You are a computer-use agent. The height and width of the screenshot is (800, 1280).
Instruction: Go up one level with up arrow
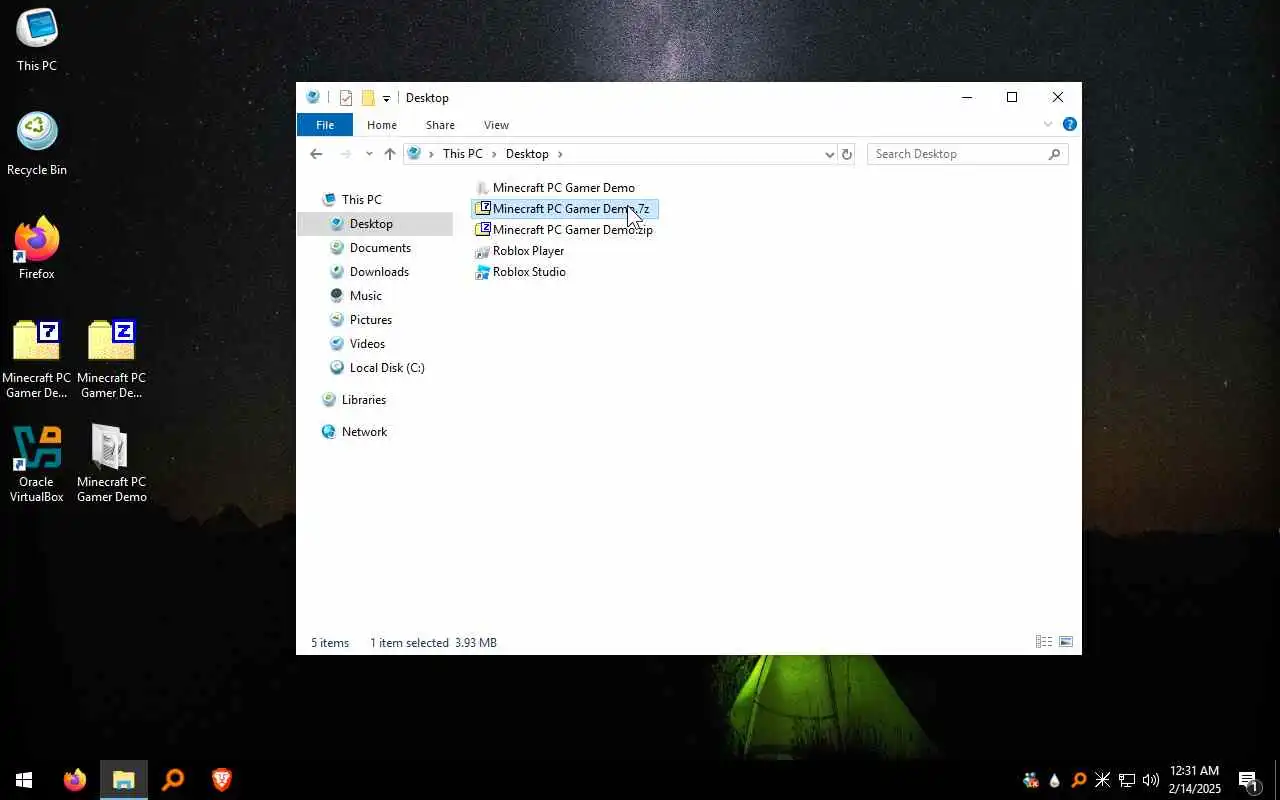point(390,154)
